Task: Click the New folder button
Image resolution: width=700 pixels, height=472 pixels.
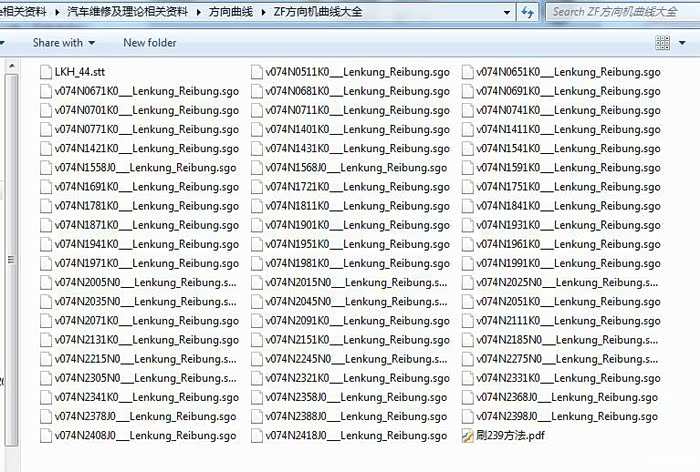Action: pyautogui.click(x=150, y=43)
